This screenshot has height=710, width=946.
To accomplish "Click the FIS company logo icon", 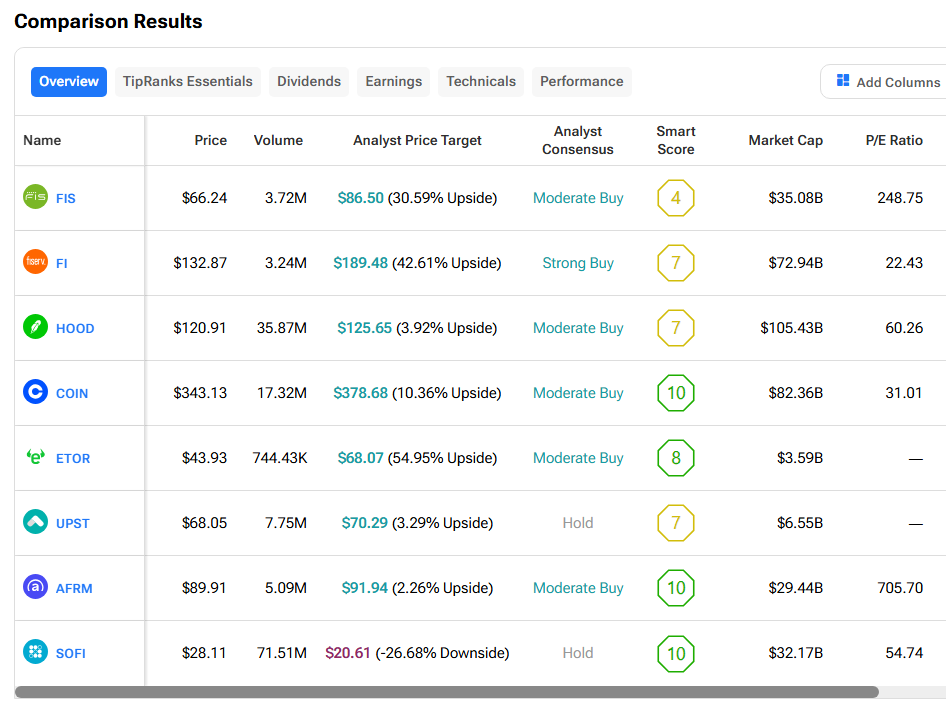I will (35, 197).
